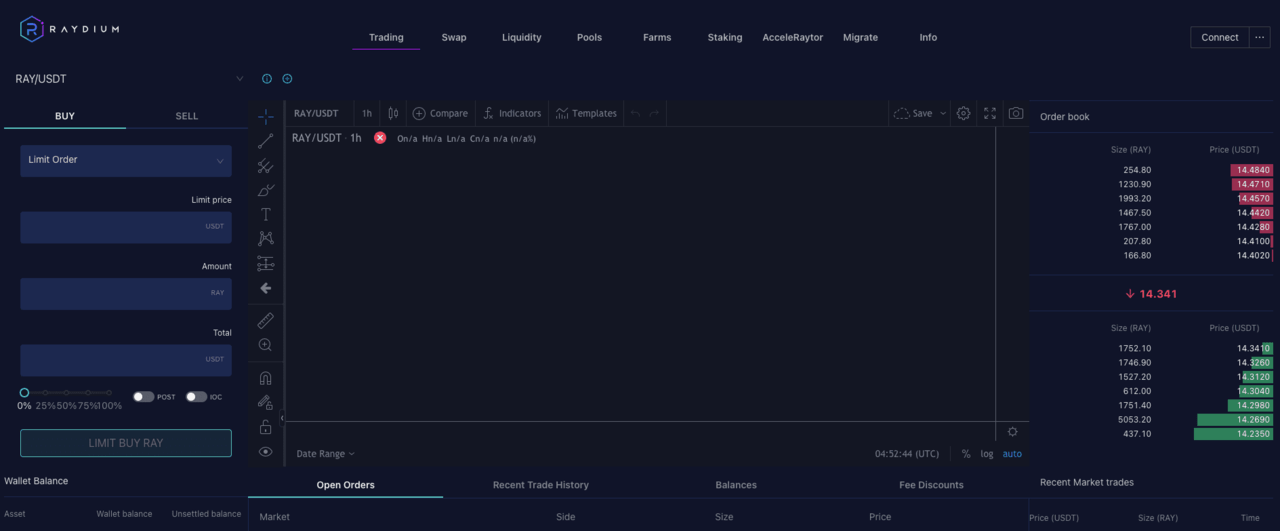Expand the Save layout dropdown arrow
Screen dimensions: 1280x531
click(943, 113)
